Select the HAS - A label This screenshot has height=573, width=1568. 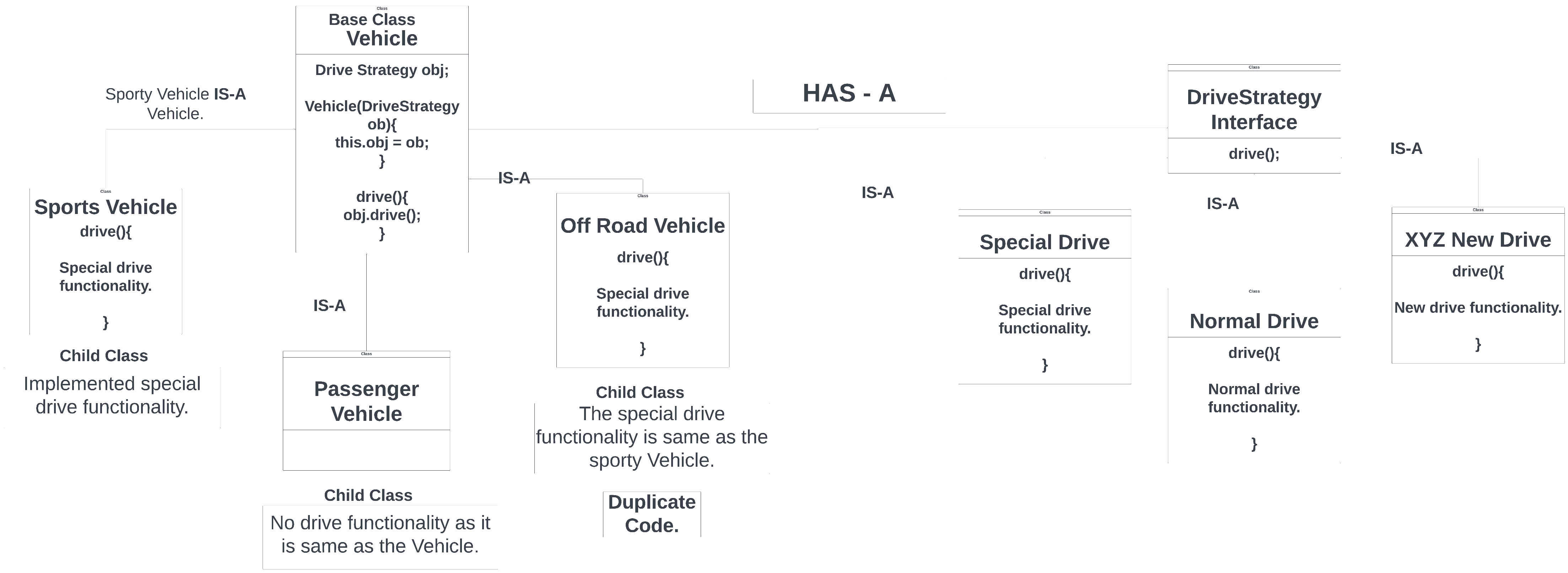click(x=849, y=93)
